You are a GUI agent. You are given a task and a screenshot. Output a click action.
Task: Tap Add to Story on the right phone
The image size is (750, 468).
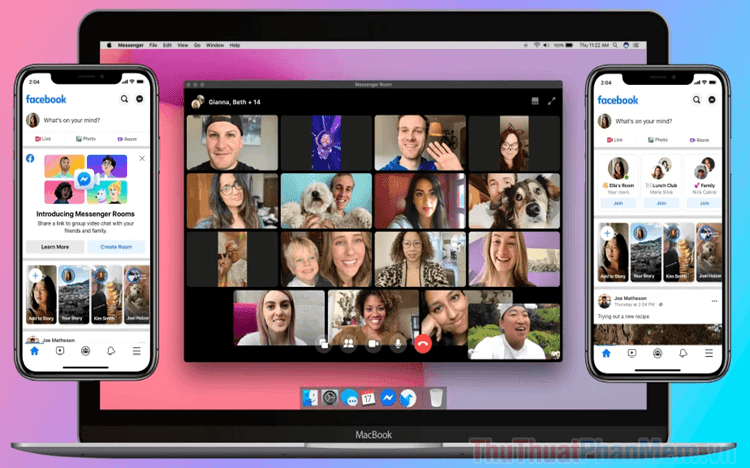(613, 252)
